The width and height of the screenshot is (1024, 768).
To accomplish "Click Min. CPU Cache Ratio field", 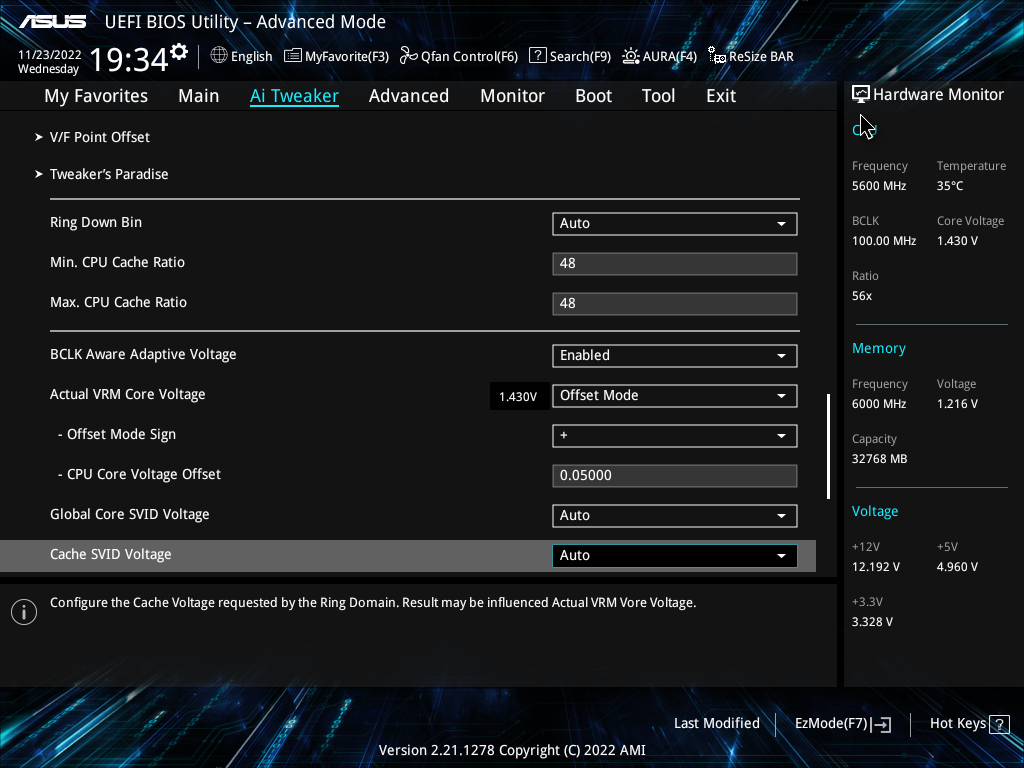I will (675, 263).
